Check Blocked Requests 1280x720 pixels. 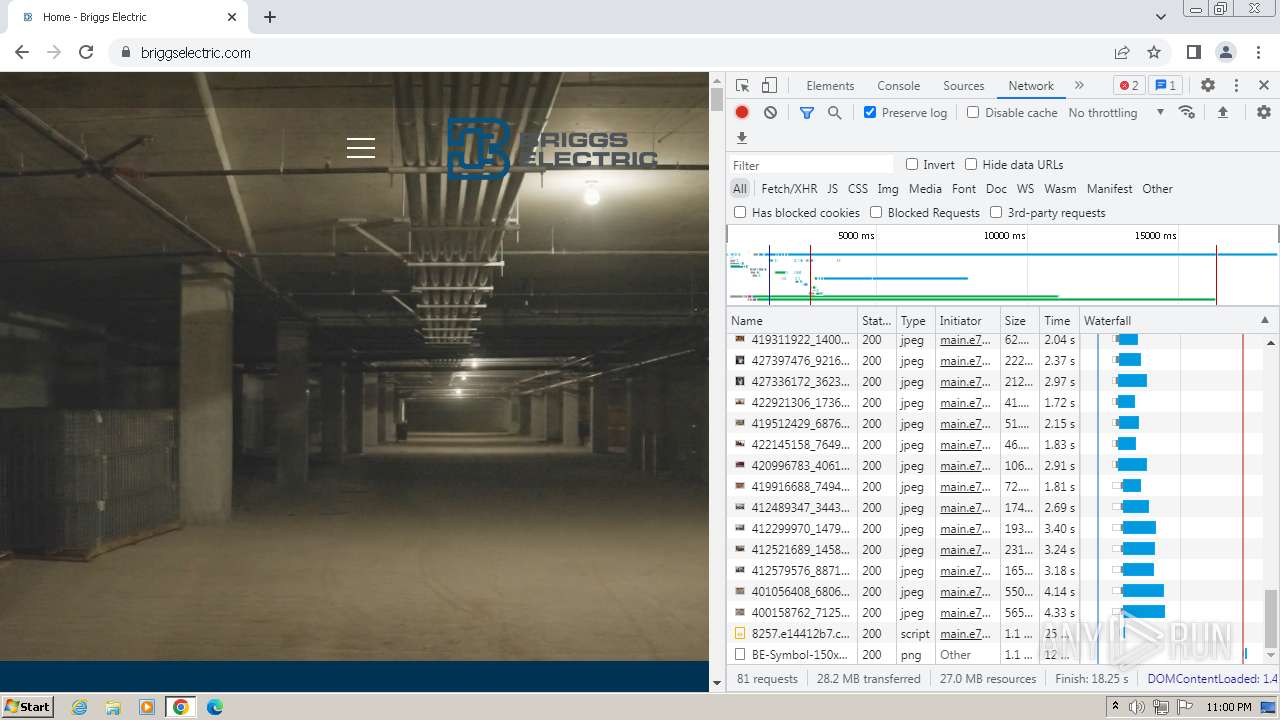(x=876, y=212)
